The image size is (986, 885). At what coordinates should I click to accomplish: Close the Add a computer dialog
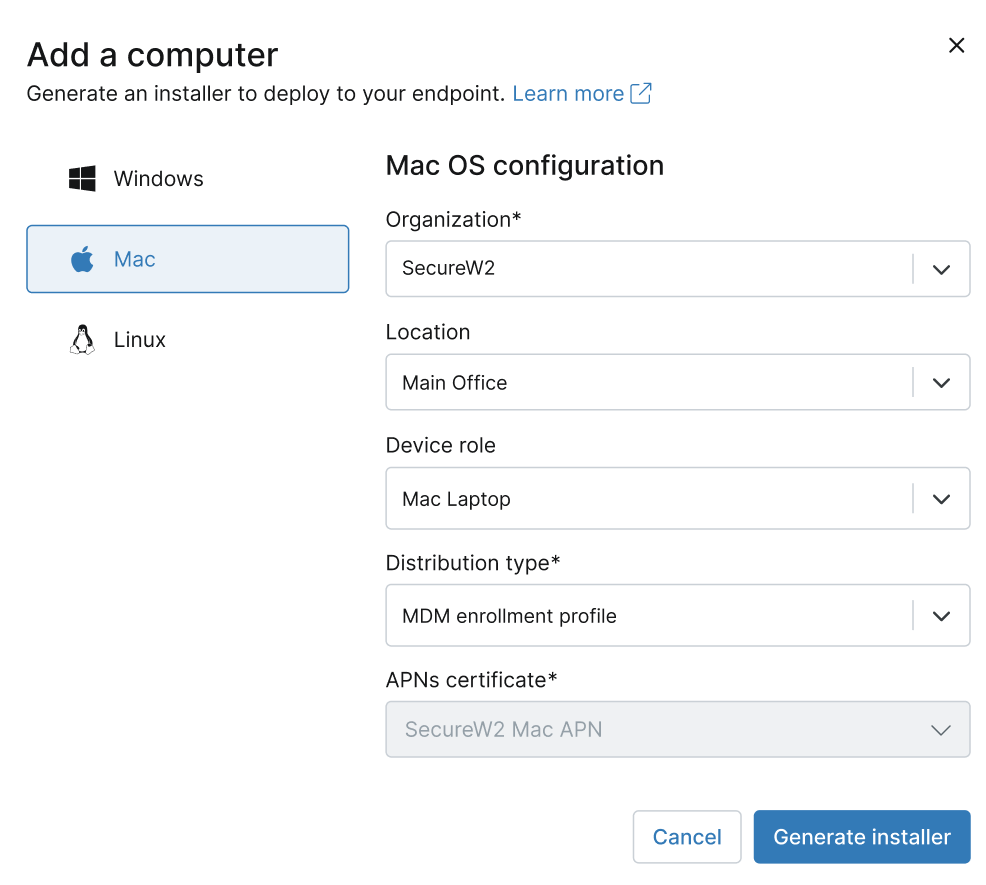956,45
